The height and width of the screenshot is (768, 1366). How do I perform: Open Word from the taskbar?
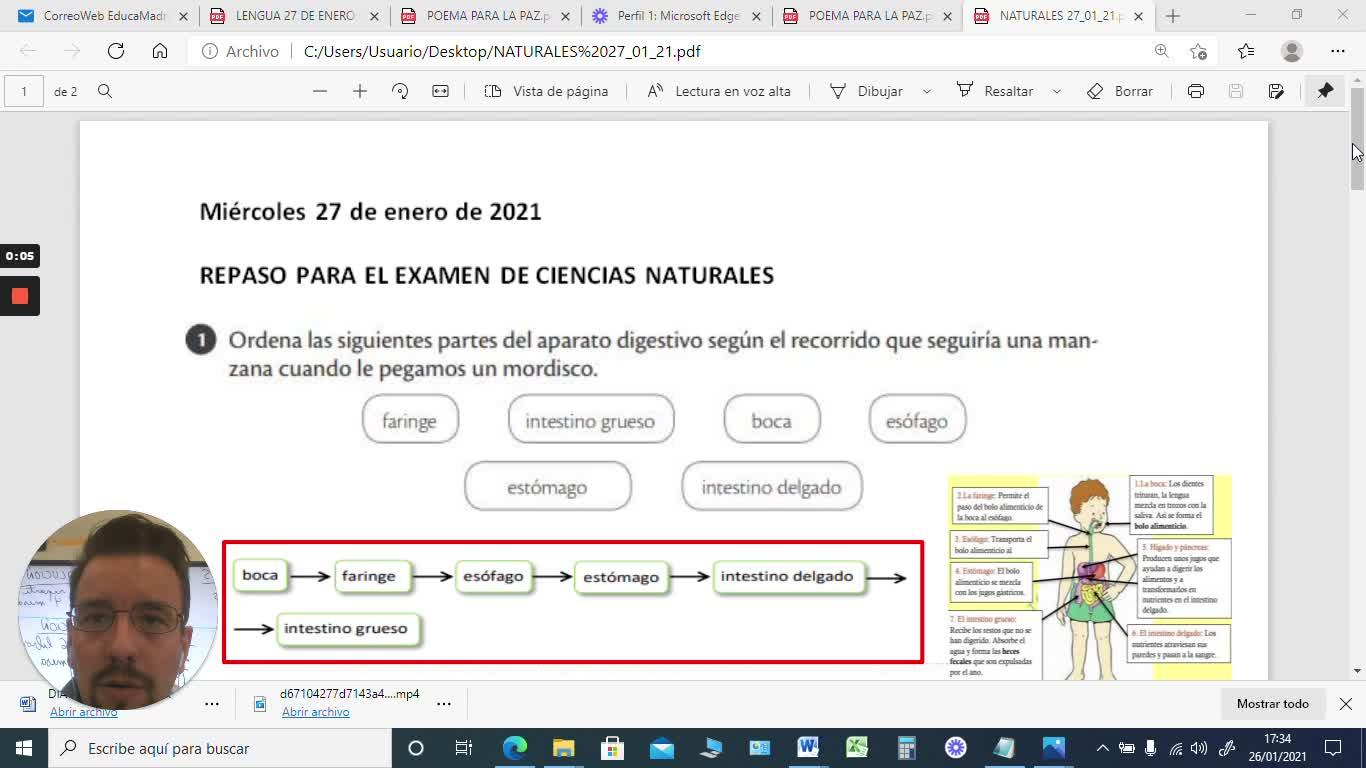pos(808,748)
